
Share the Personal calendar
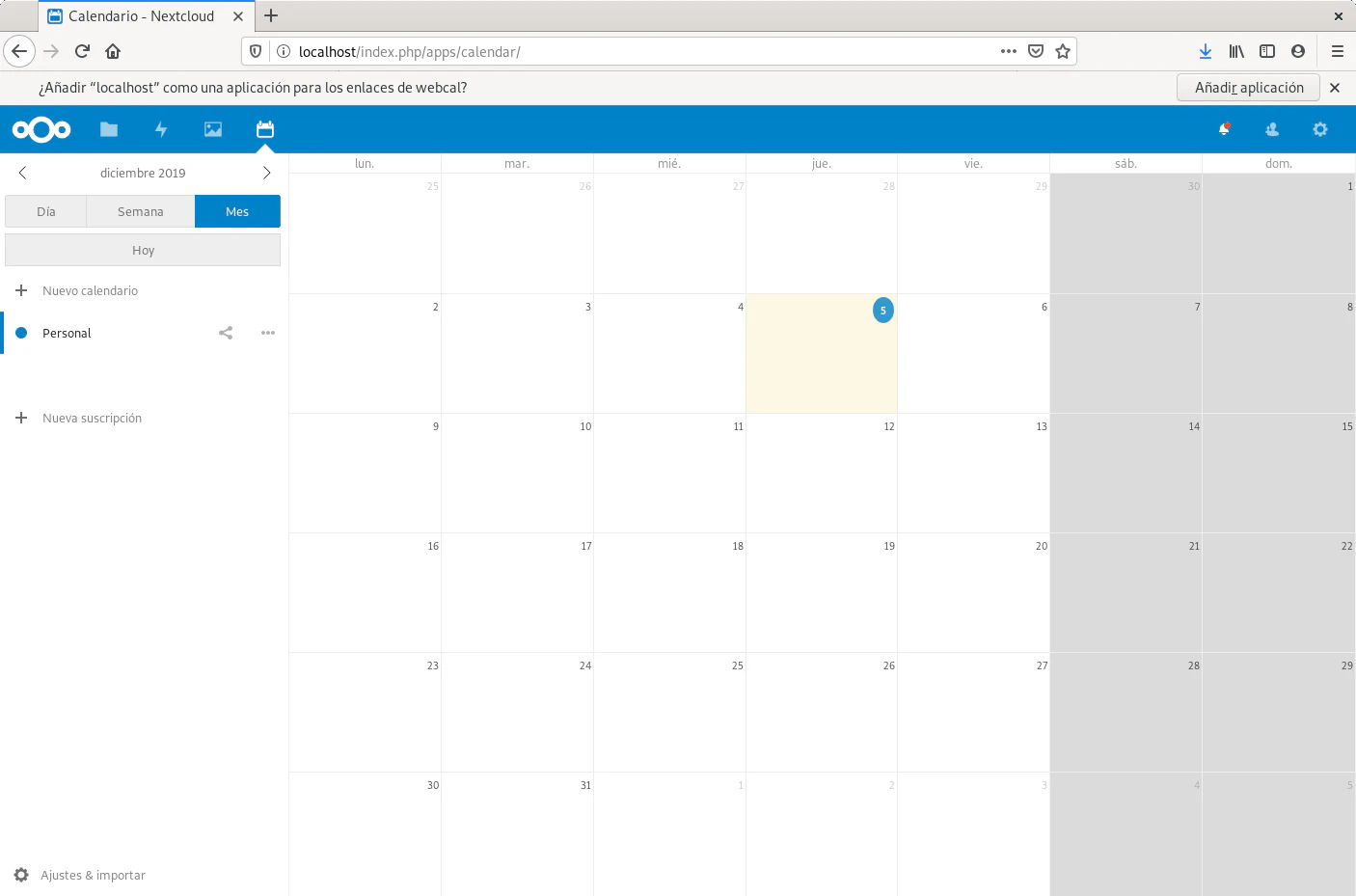coord(226,333)
